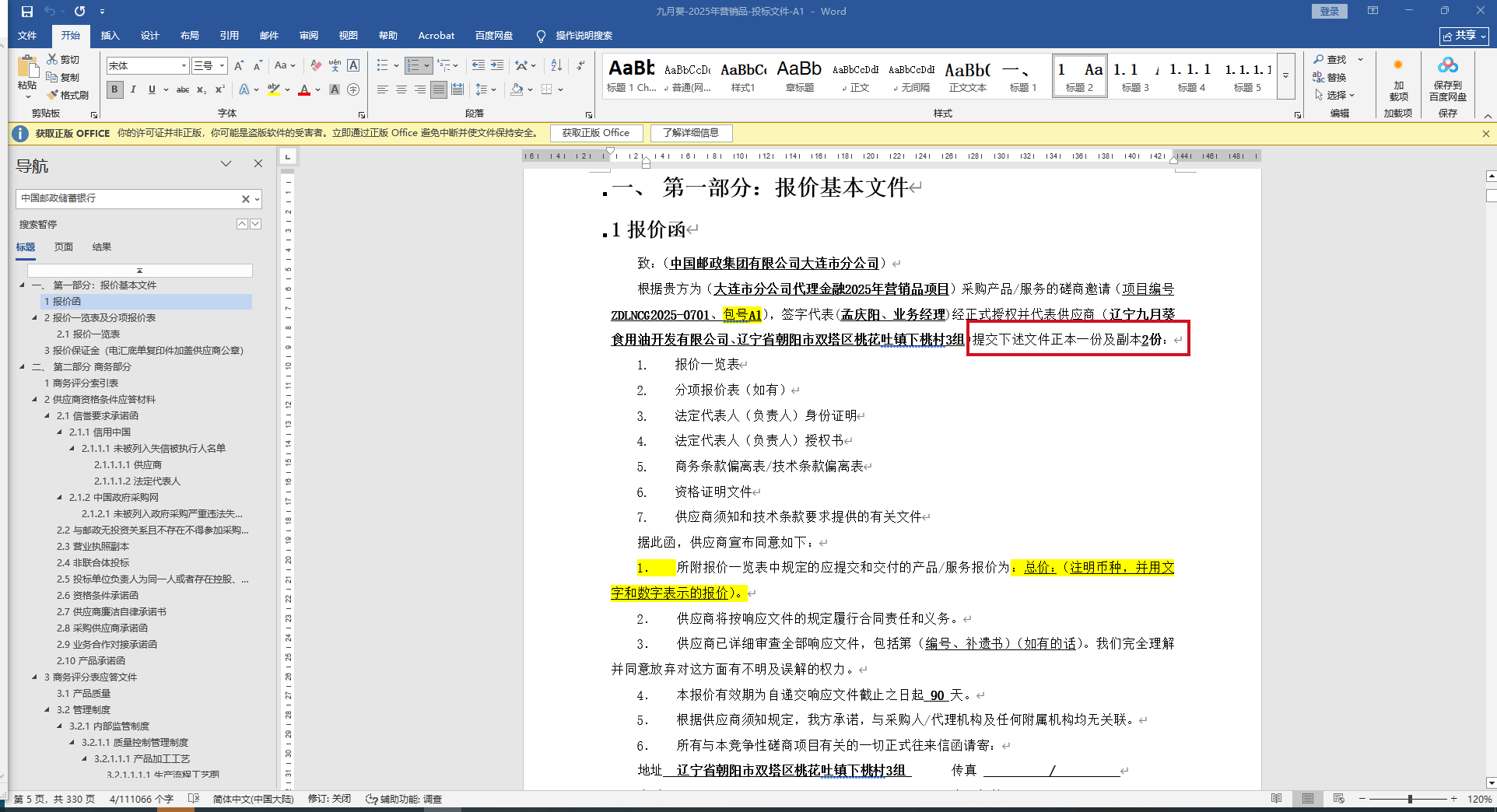Collapse the 第二部分 商务部分 heading in navigation
Image resolution: width=1497 pixels, height=812 pixels.
coord(23,366)
